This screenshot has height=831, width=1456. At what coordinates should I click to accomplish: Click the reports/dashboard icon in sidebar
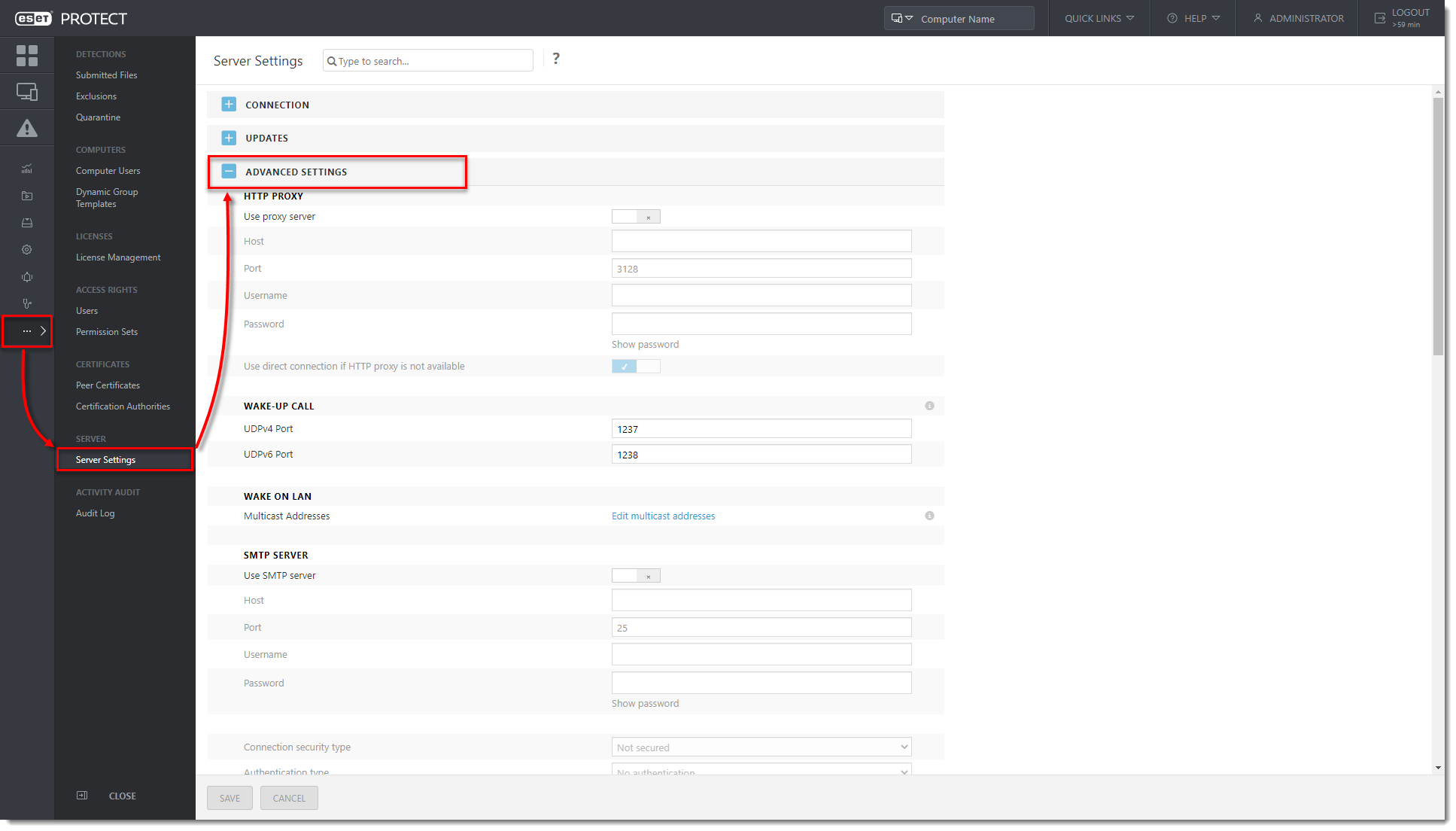[27, 168]
